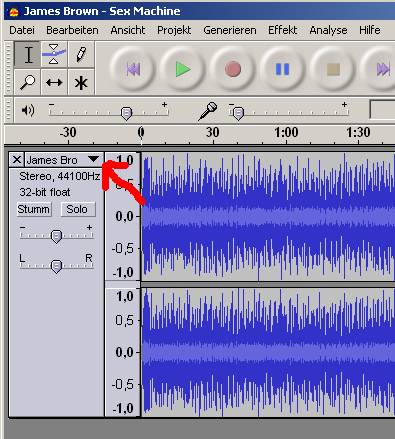Click the track pan L/R slider handle
Image resolution: width=395 pixels, height=439 pixels.
click(56, 266)
